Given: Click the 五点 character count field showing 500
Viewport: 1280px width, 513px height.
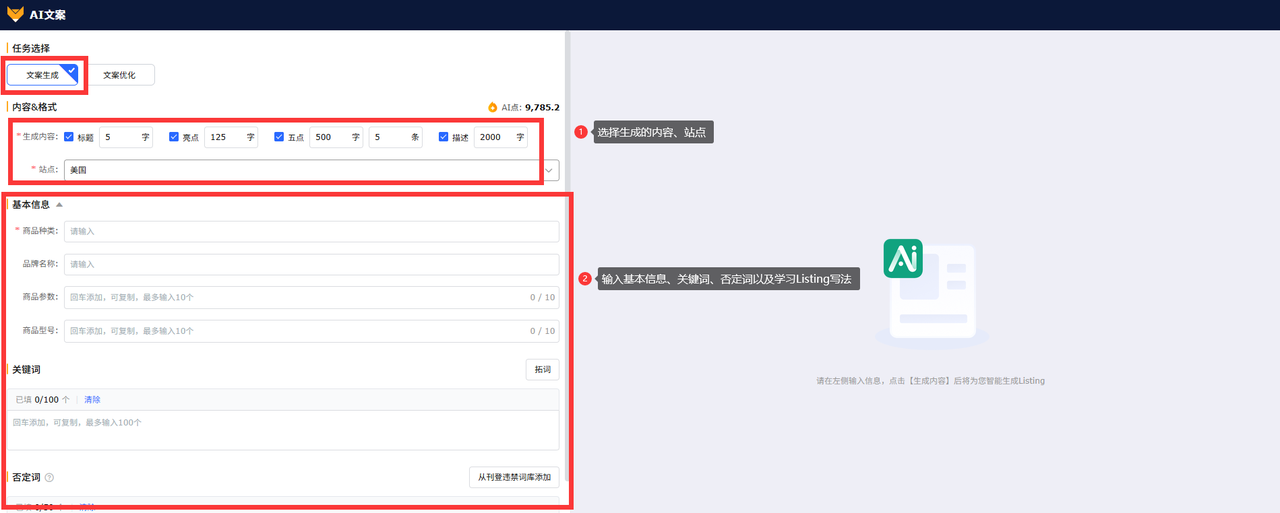Looking at the screenshot, I should [x=335, y=137].
